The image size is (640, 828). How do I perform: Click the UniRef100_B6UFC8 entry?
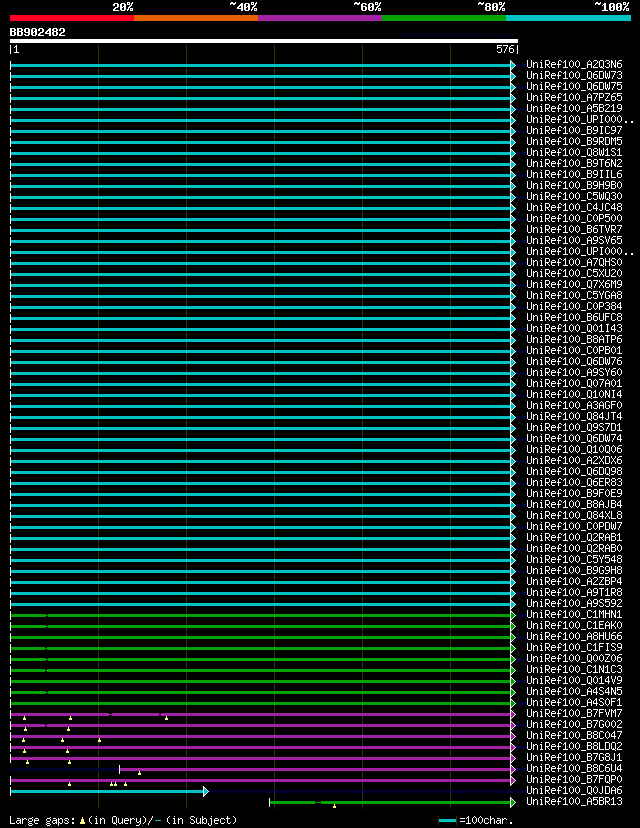point(574,317)
